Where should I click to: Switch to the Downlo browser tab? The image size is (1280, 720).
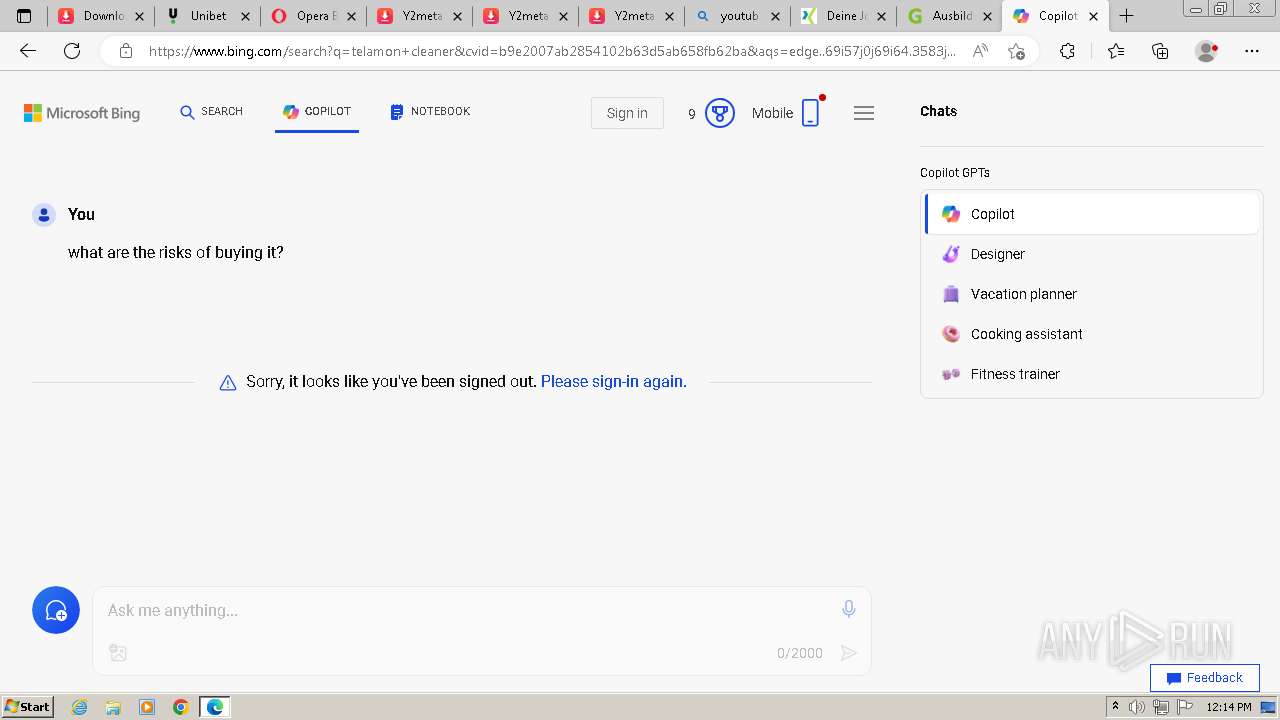(x=101, y=16)
